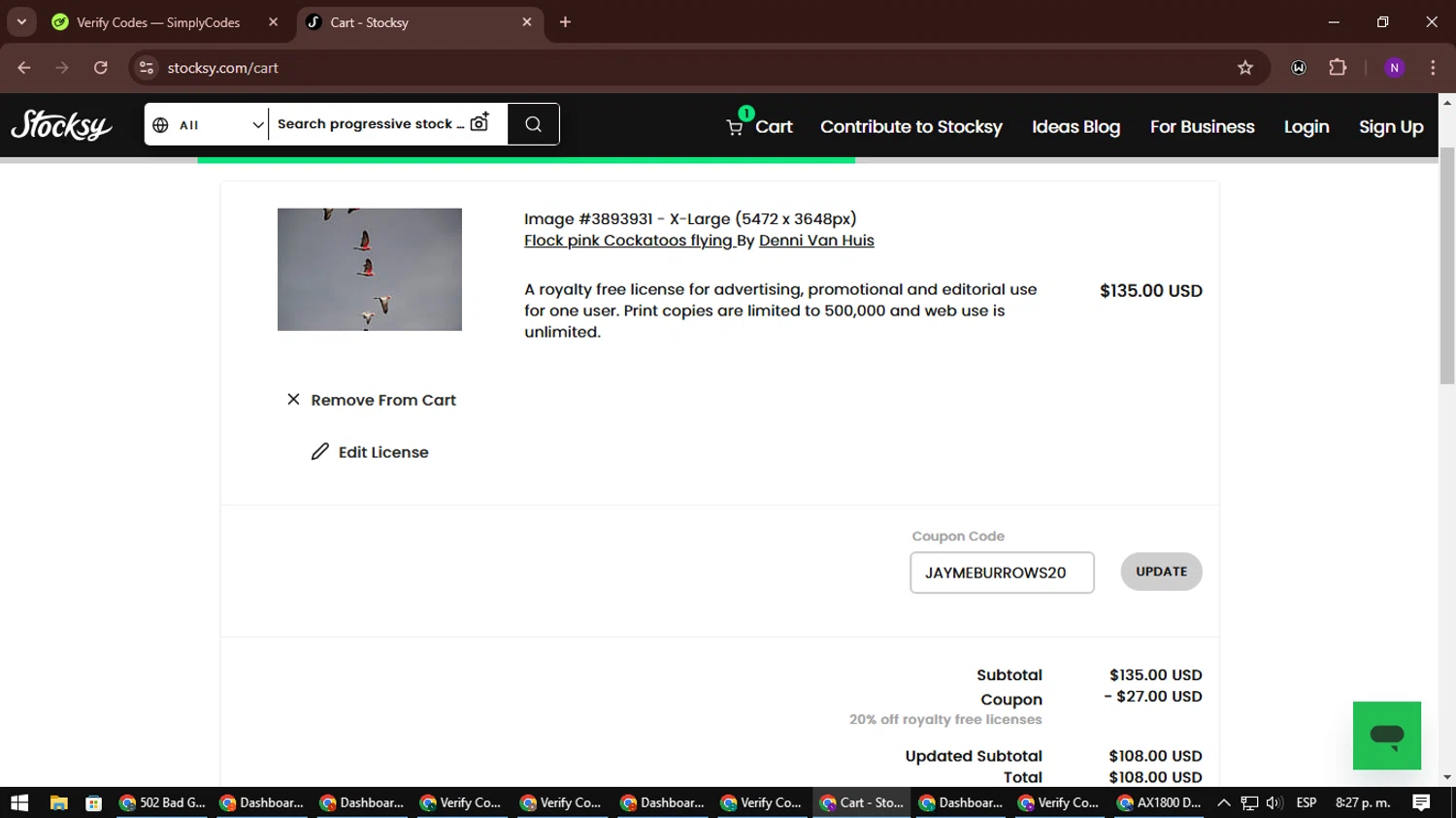1456x818 pixels.
Task: Open the extensions puzzle icon
Action: coord(1338,68)
